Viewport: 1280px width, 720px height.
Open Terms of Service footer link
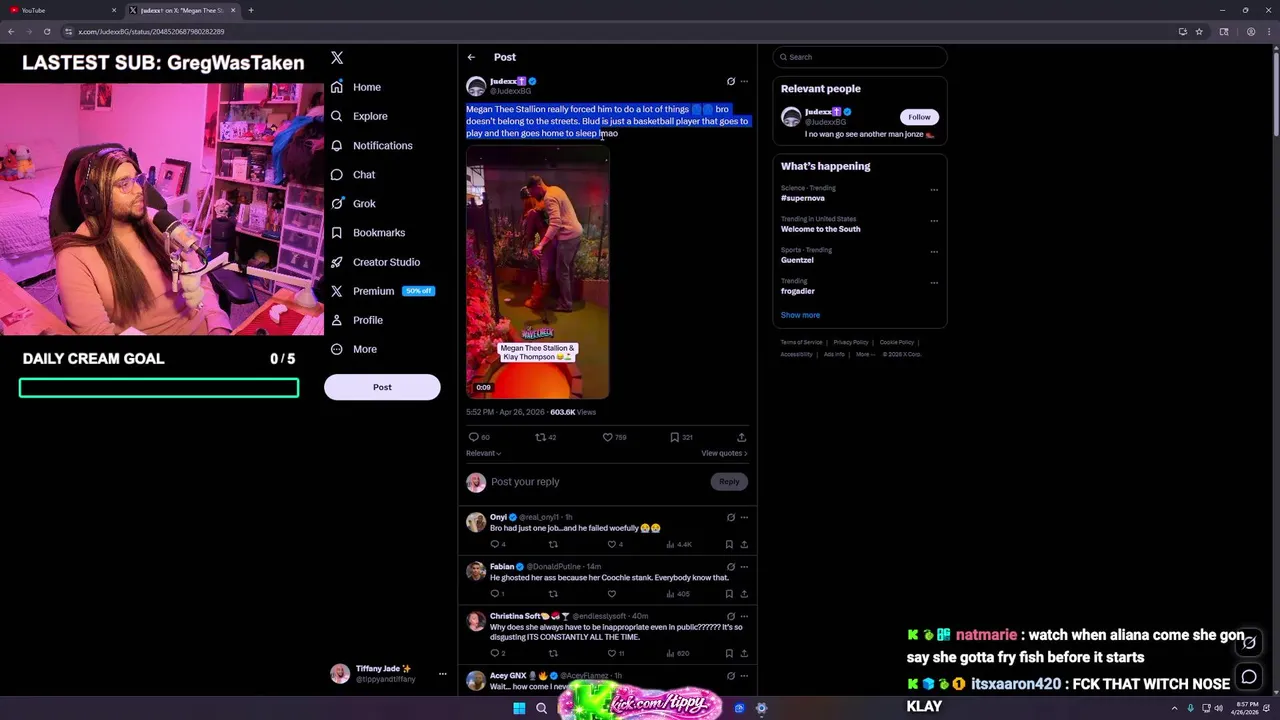point(801,342)
